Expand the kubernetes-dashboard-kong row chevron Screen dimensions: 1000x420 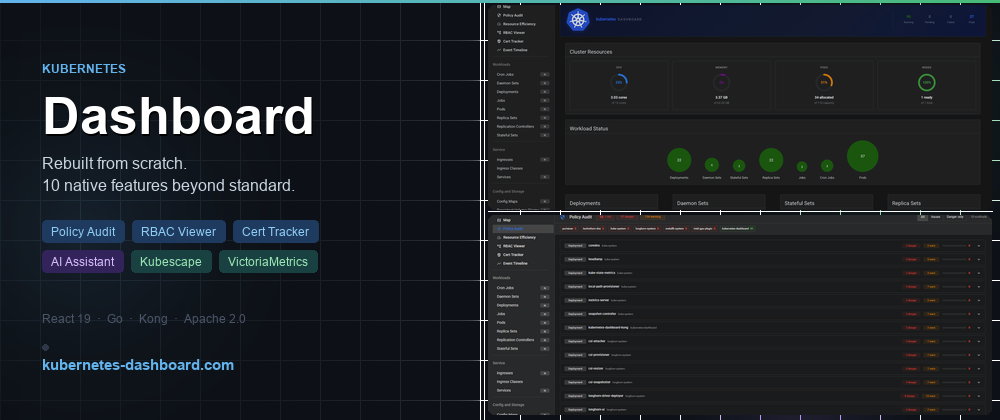click(978, 328)
